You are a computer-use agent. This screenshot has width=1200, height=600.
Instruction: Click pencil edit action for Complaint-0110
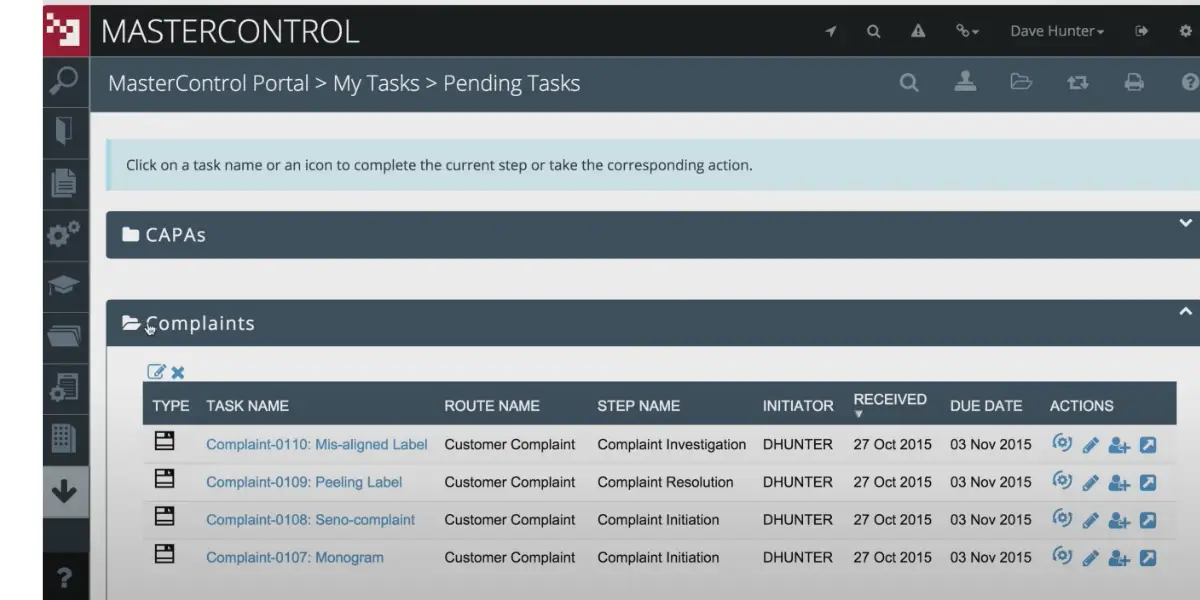[1091, 445]
